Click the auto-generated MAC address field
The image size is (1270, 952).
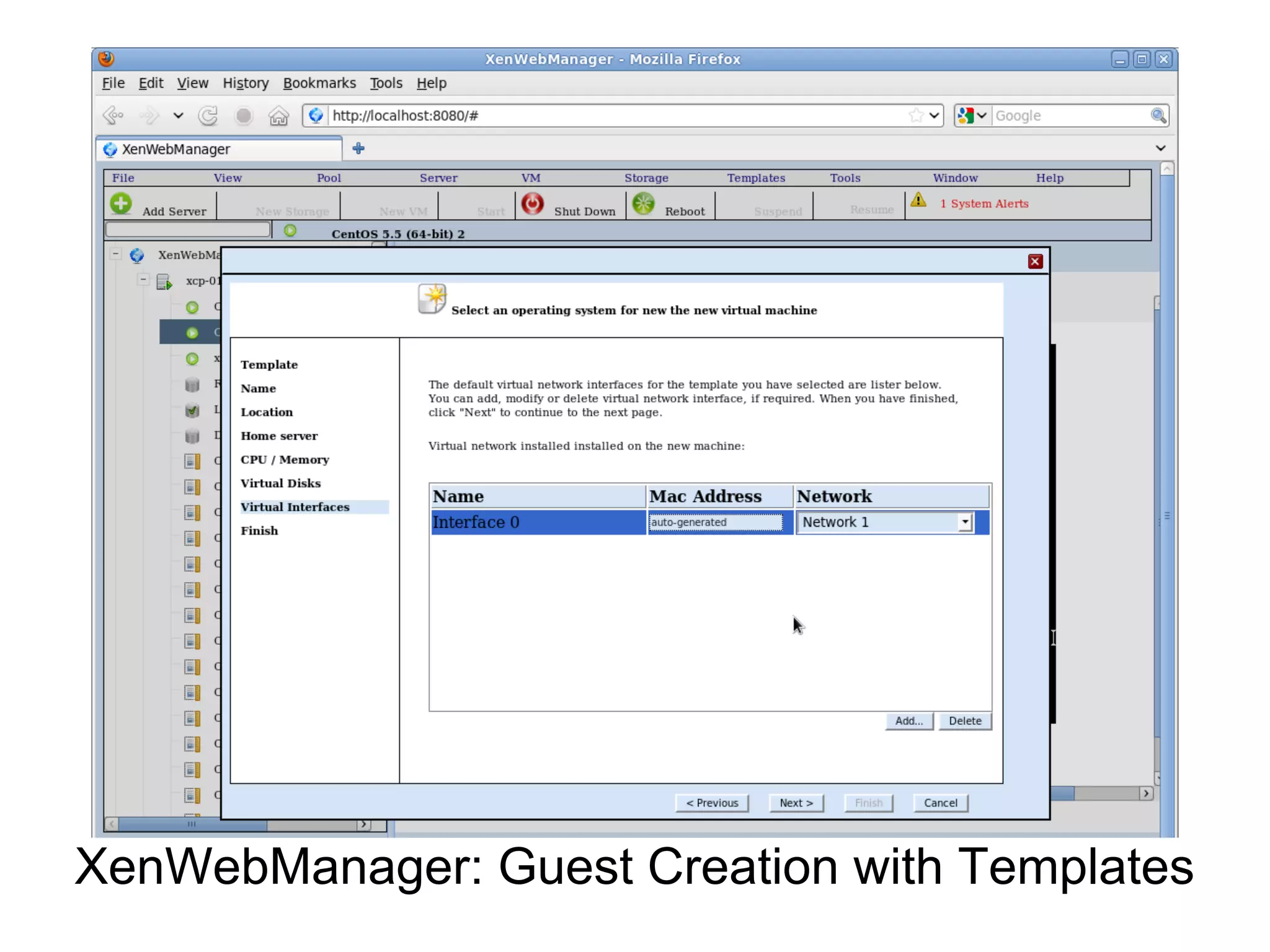click(x=716, y=522)
